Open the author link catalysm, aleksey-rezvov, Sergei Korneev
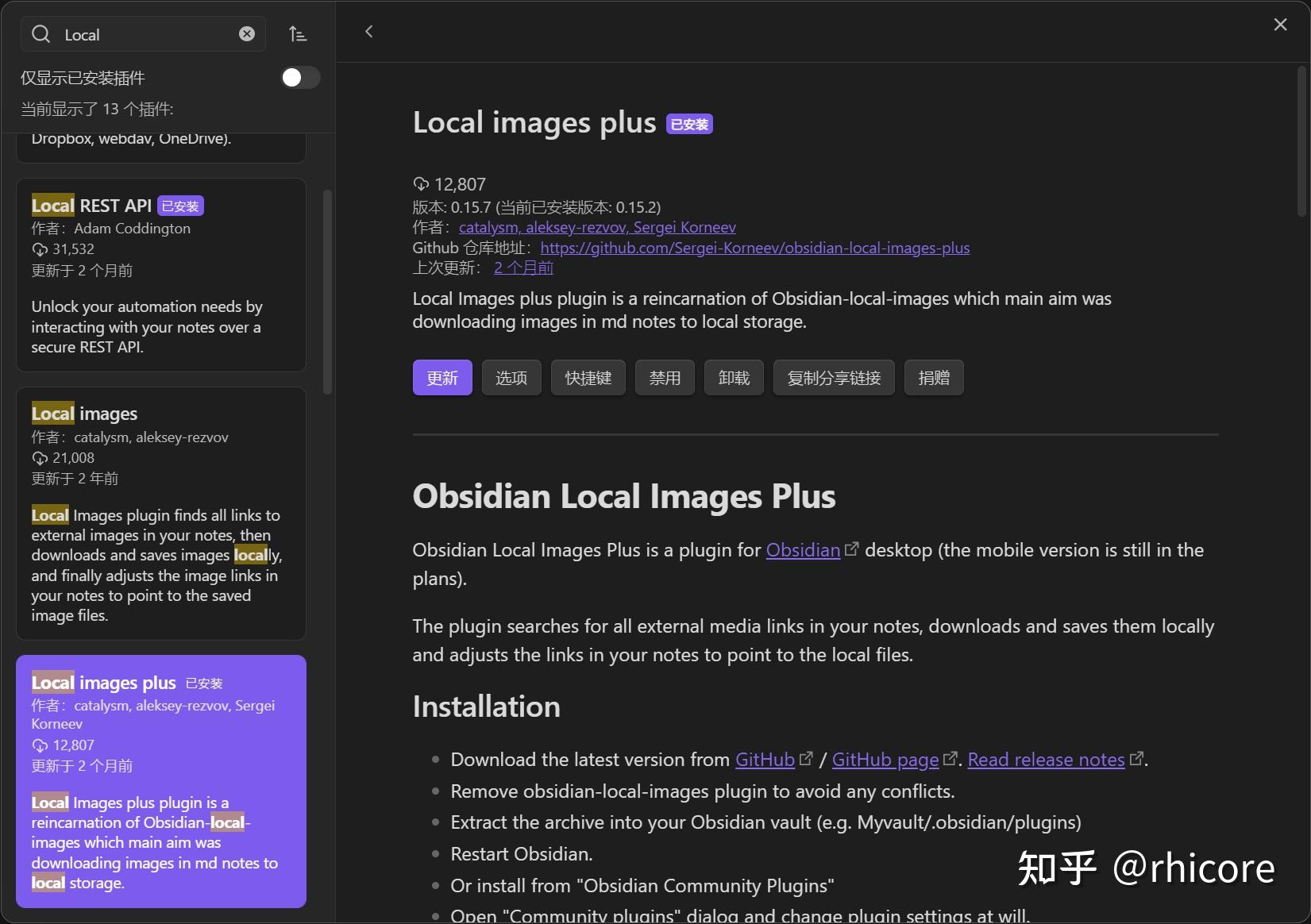The width and height of the screenshot is (1311, 924). [597, 227]
